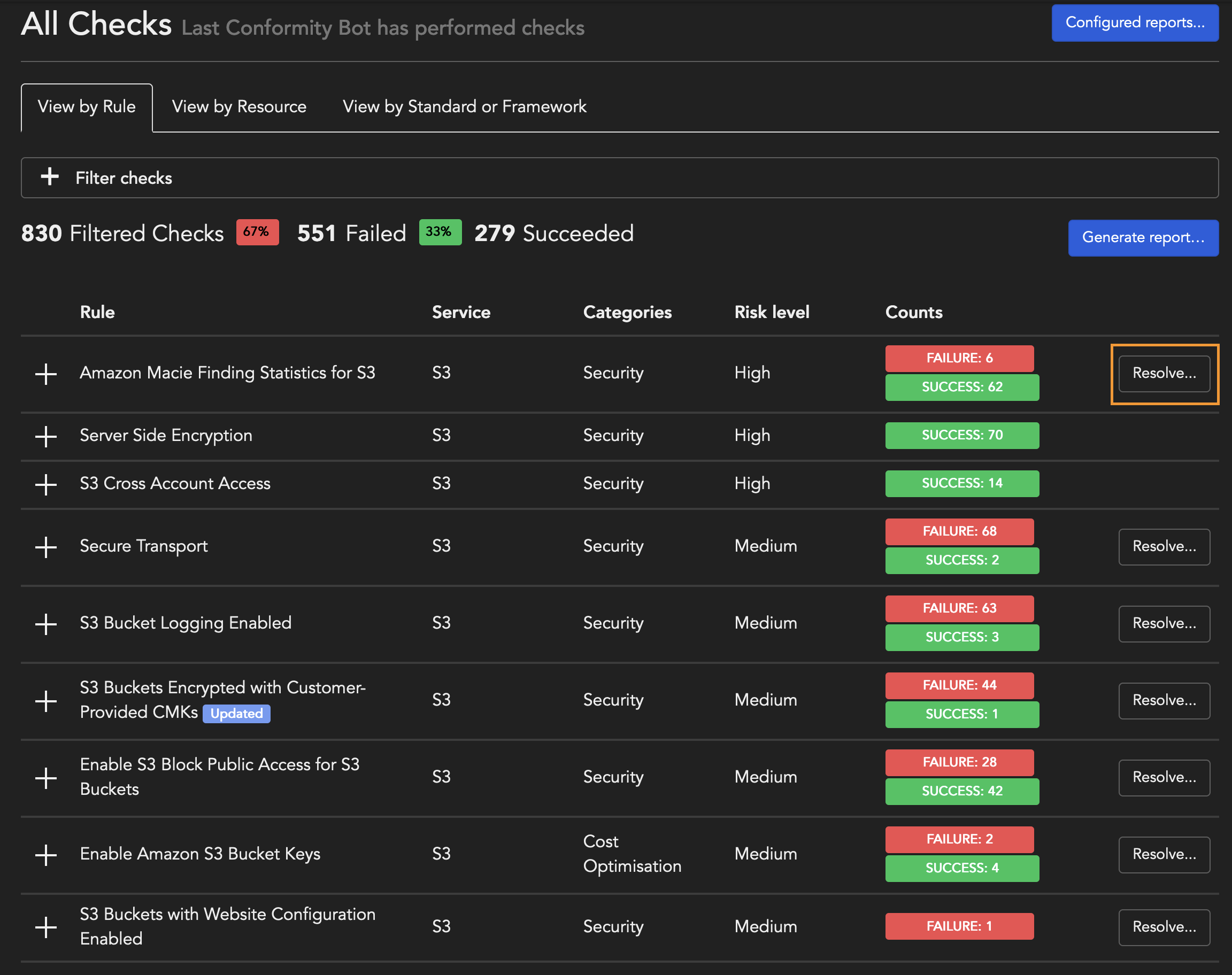Image resolution: width=1232 pixels, height=975 pixels.
Task: Open the View by Standard or Framework tab
Action: pos(464,106)
